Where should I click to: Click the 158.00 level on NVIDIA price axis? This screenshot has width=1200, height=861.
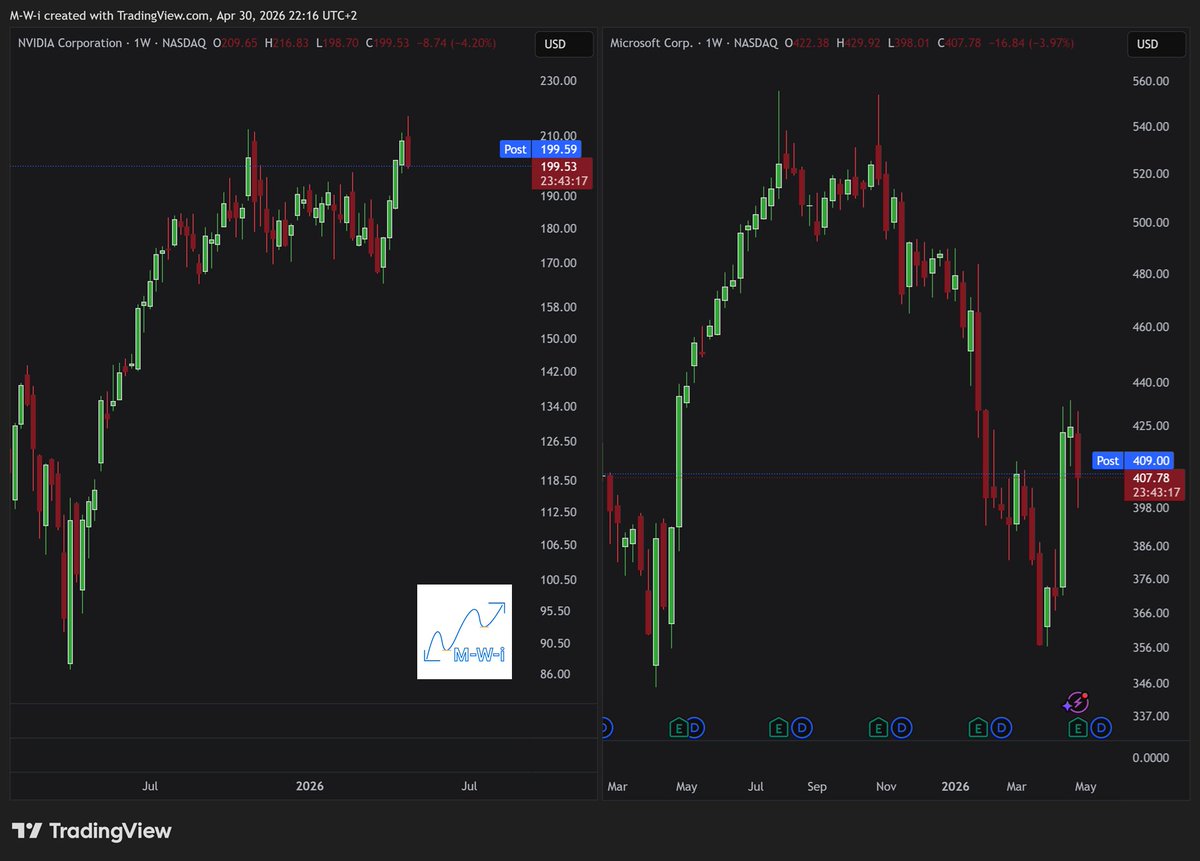tap(559, 307)
